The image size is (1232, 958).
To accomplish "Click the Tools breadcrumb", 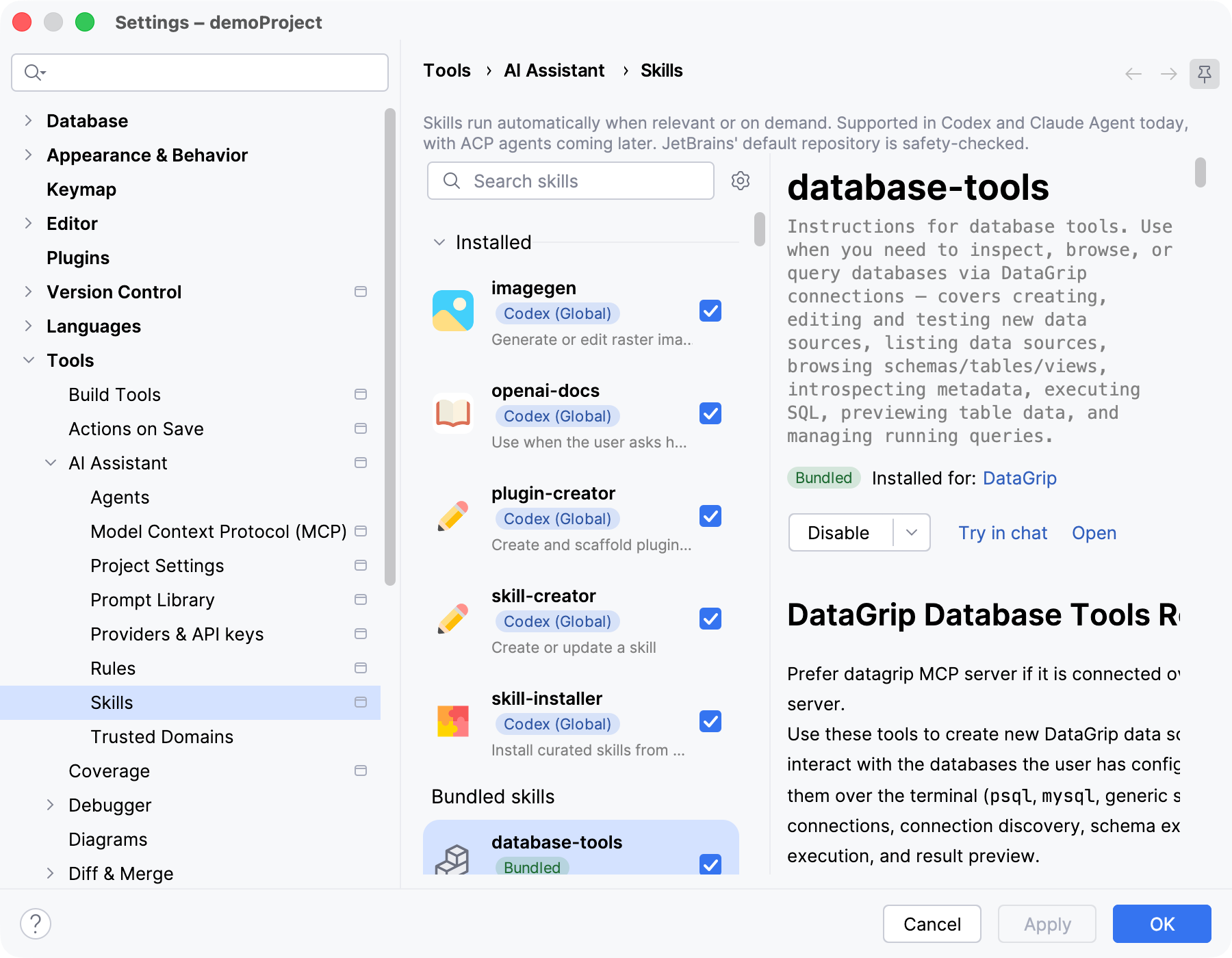I will (447, 70).
